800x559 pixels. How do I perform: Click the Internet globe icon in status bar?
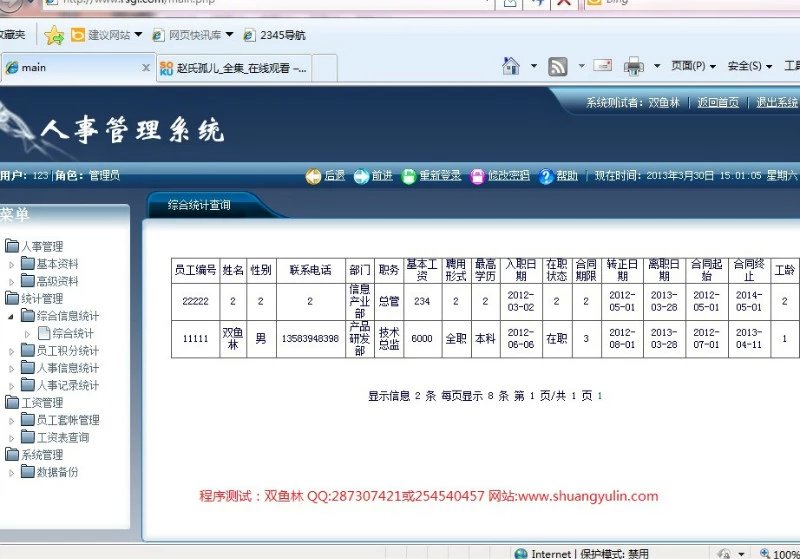521,554
